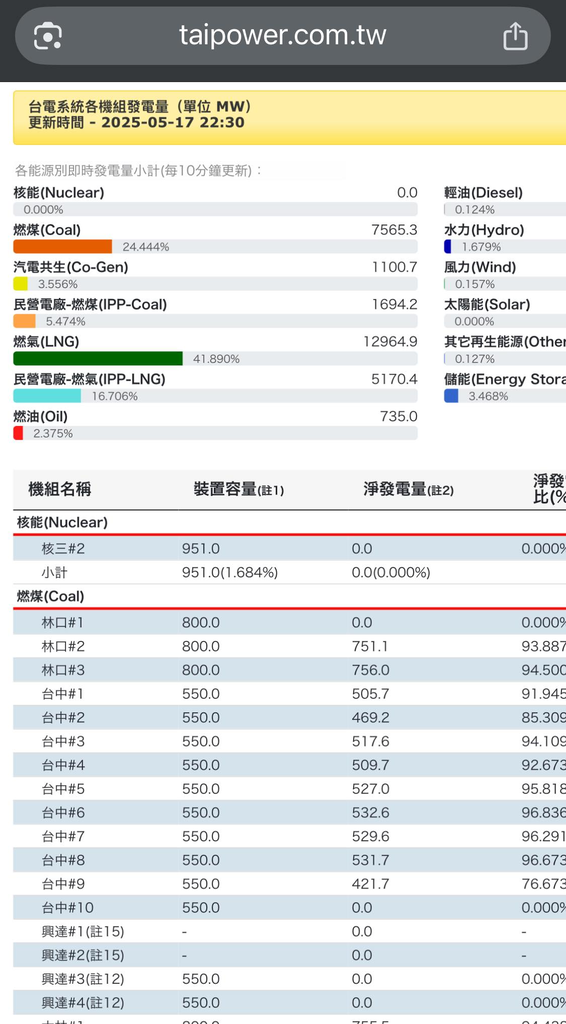The height and width of the screenshot is (1024, 566).
Task: Click the dark green LNG bar
Action: tap(98, 359)
